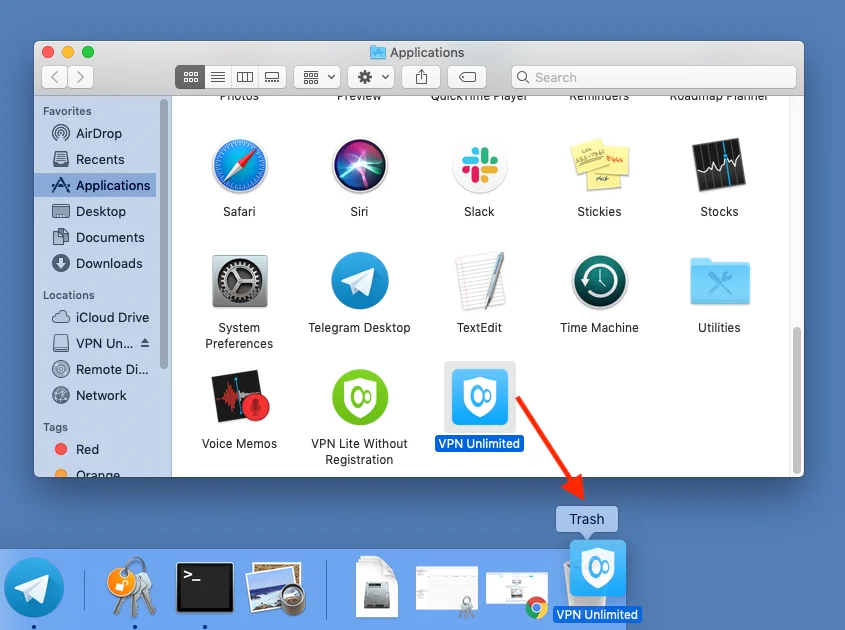Open Terminal from the Dock
The image size is (845, 630).
205,587
